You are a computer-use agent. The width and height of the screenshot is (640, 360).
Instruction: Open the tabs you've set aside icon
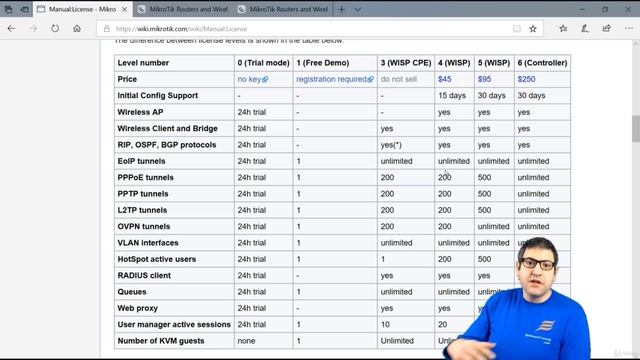click(9, 9)
